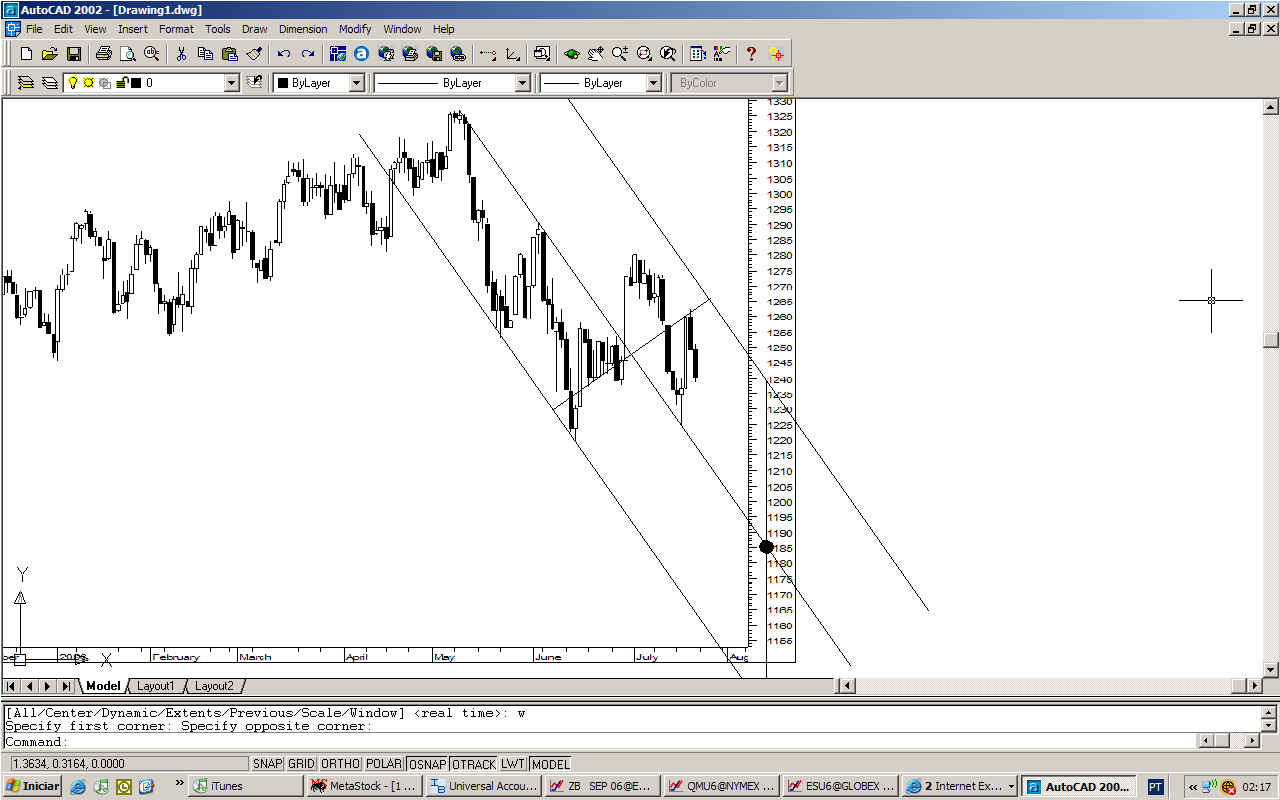1280x800 pixels.
Task: Click the Iniciar start button
Action: point(32,786)
